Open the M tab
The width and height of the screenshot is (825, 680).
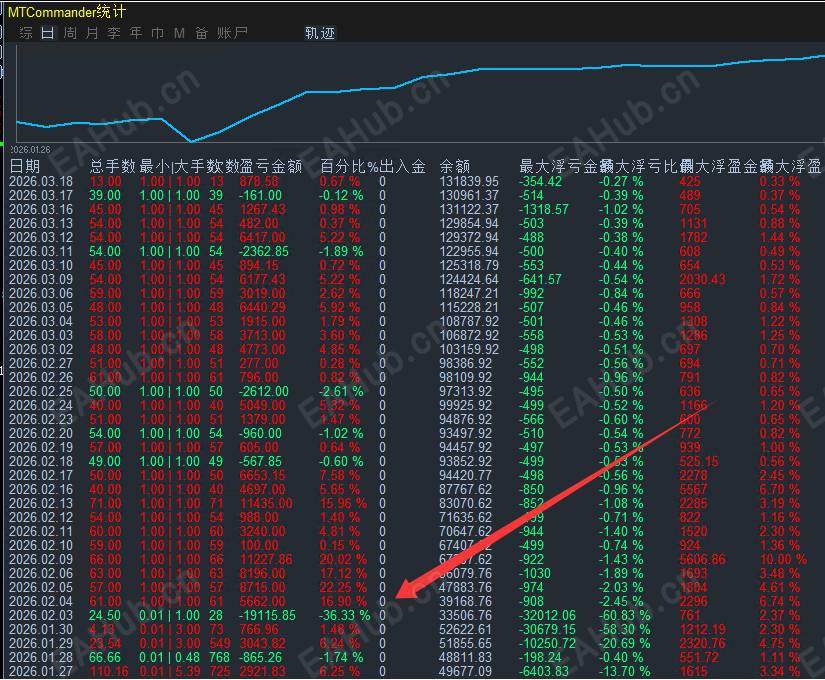pos(179,33)
